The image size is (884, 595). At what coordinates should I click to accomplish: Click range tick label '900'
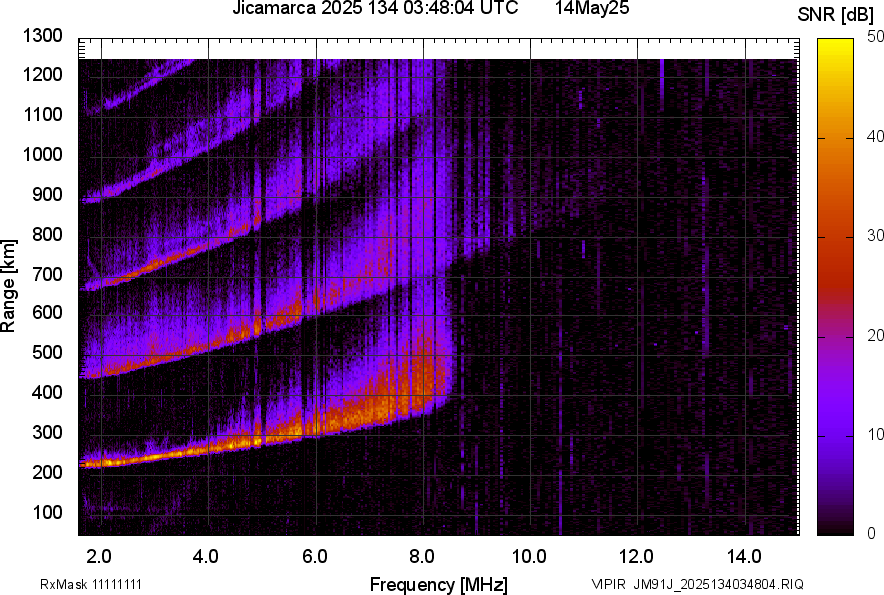click(x=47, y=195)
